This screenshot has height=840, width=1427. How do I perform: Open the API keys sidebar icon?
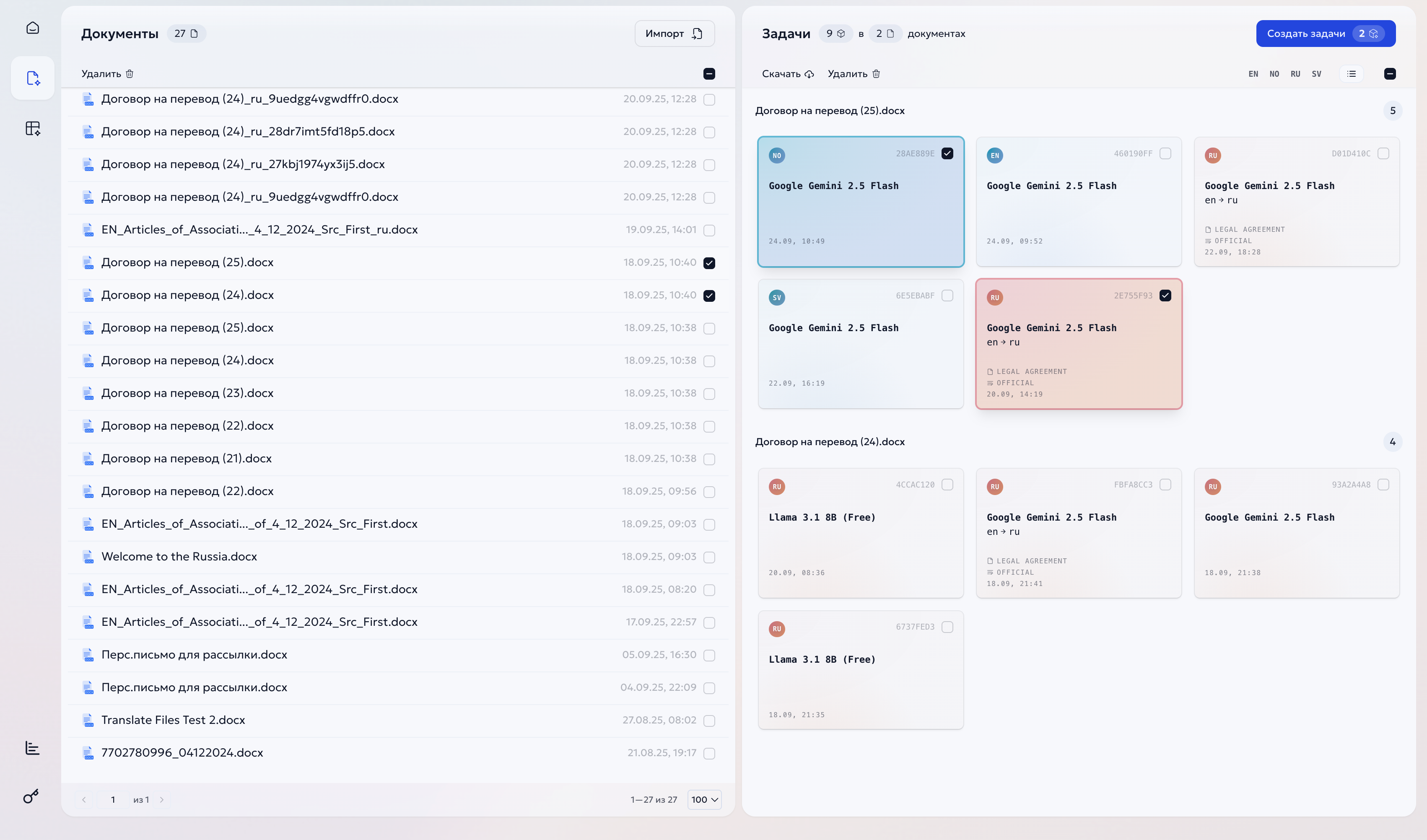(31, 796)
